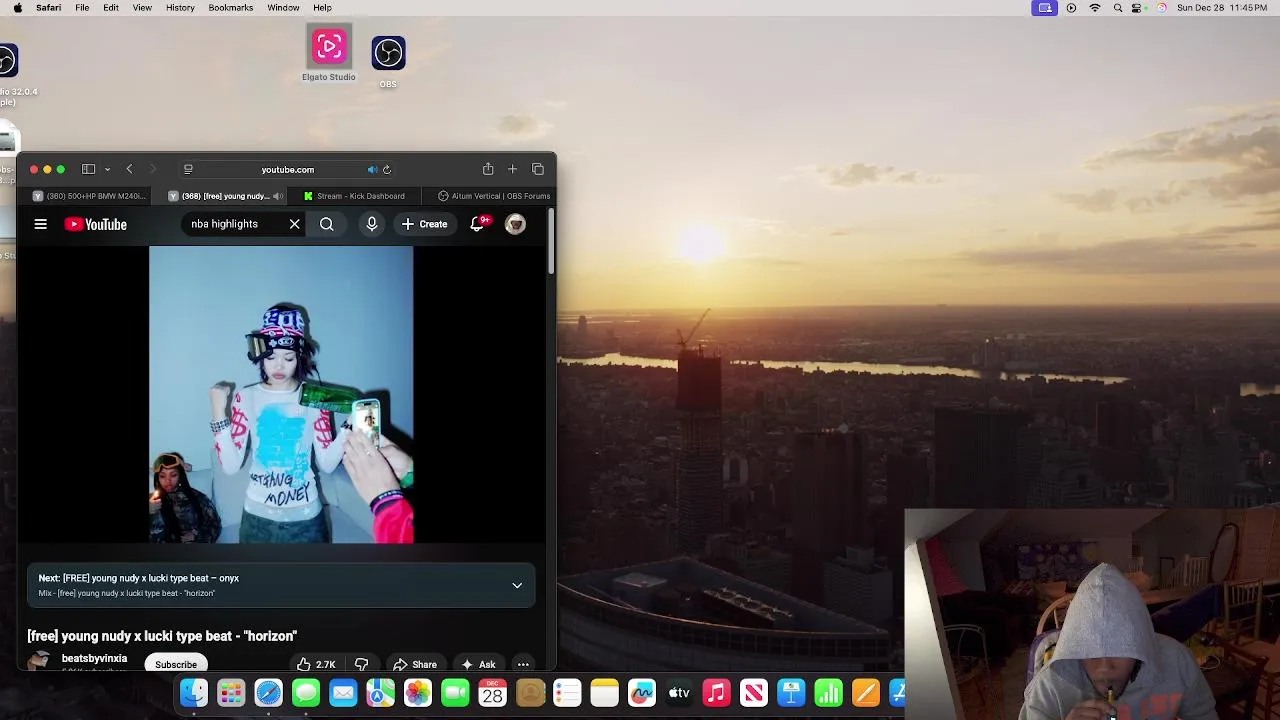Clear the nba highlights search text

(x=294, y=224)
